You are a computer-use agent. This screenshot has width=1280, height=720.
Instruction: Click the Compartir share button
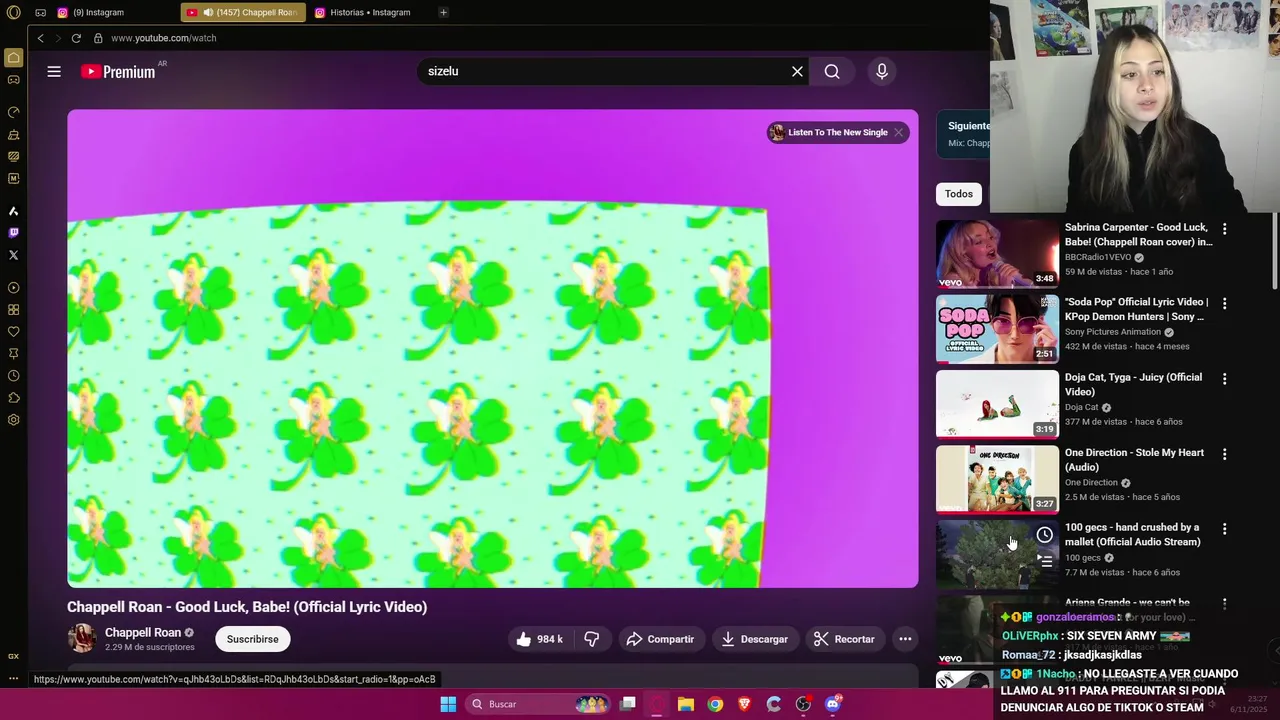(659, 639)
